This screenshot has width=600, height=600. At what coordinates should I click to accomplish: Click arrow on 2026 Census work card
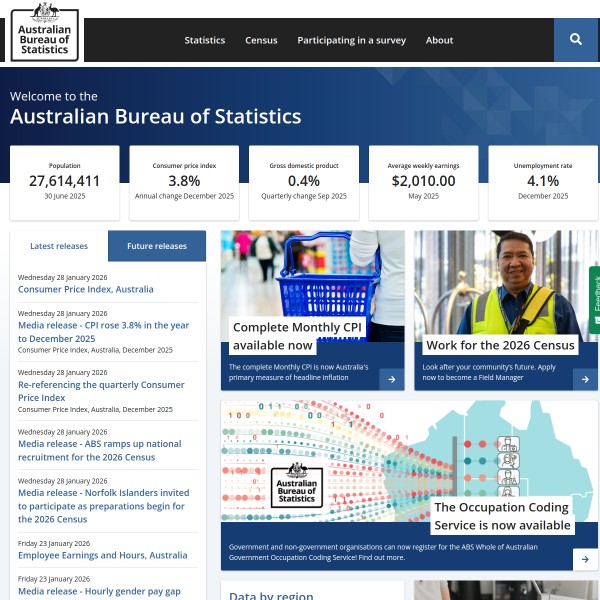(x=585, y=379)
